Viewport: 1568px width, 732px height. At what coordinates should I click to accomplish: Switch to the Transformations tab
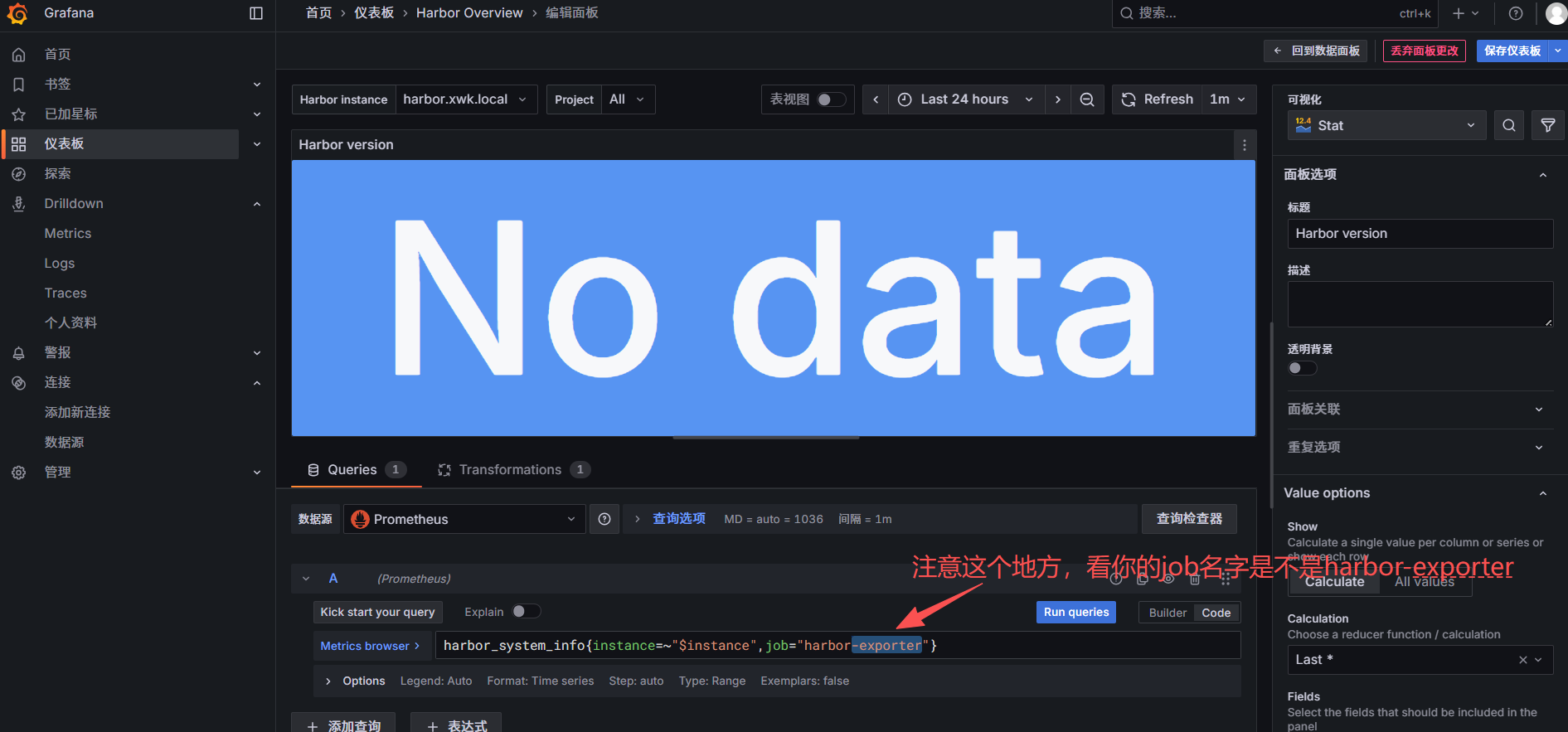click(x=514, y=470)
